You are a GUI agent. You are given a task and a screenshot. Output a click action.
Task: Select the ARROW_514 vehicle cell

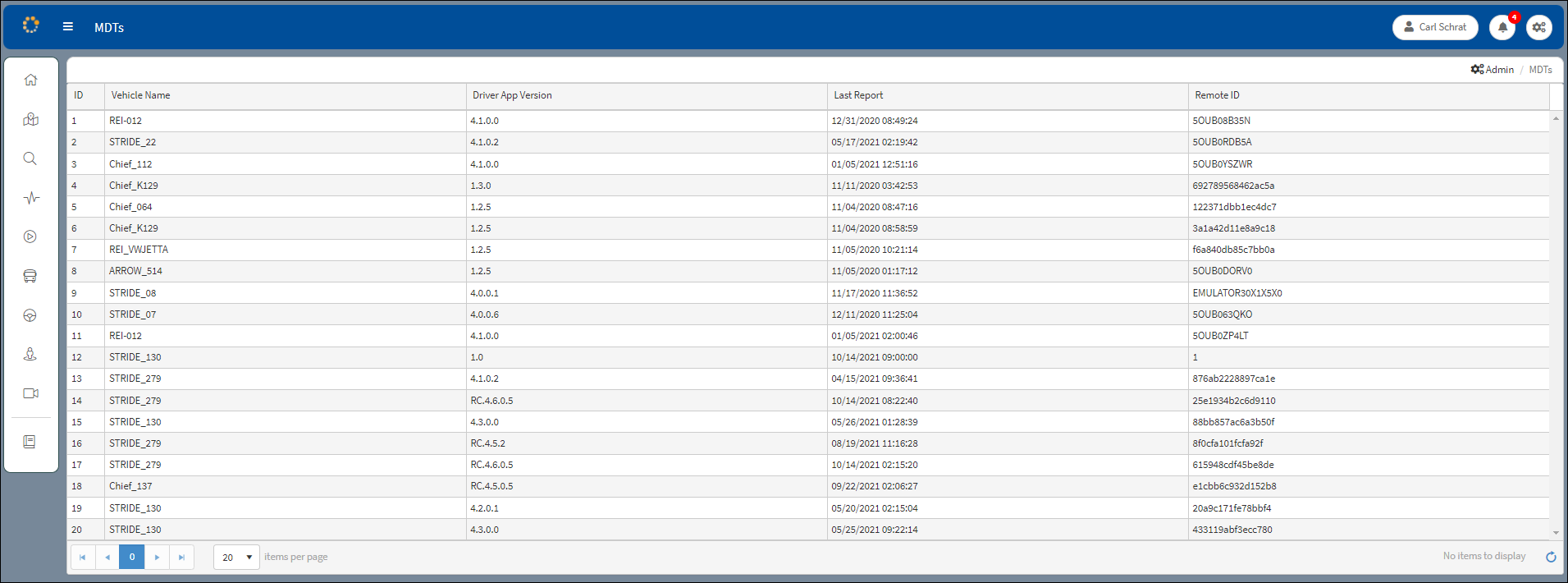click(x=285, y=271)
